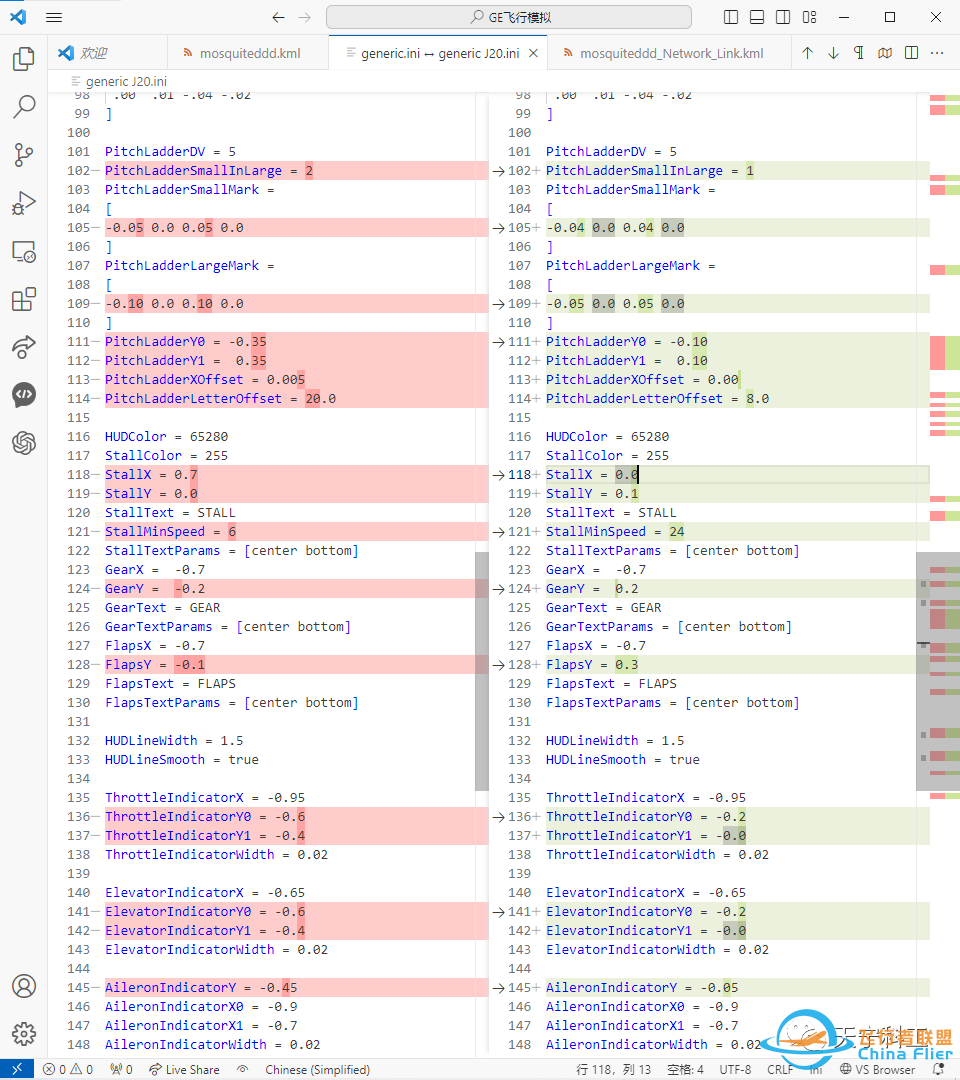960x1080 pixels.
Task: Click the diff overview ruler on the right
Action: (x=944, y=400)
